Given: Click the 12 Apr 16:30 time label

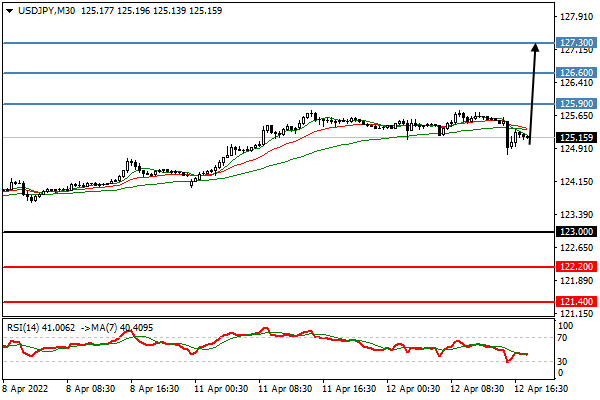Looking at the screenshot, I should [541, 389].
